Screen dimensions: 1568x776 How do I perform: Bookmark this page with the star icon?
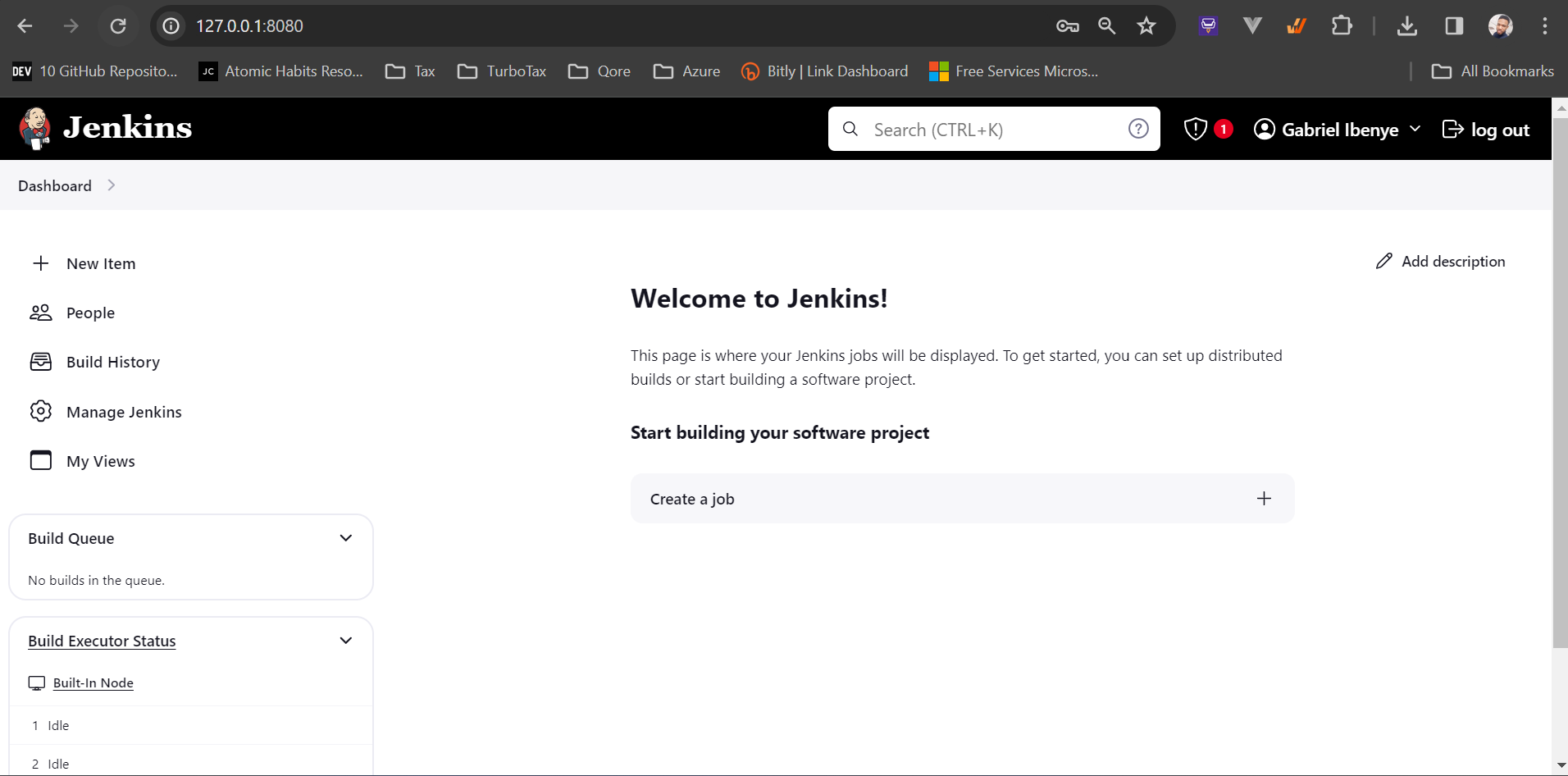(1146, 25)
